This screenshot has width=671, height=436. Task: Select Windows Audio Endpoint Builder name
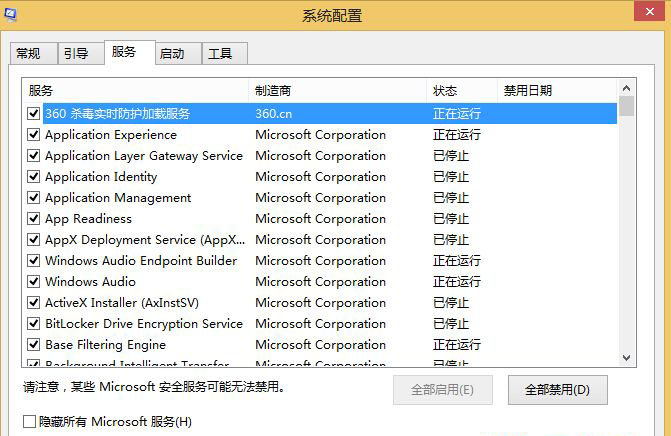coord(141,261)
